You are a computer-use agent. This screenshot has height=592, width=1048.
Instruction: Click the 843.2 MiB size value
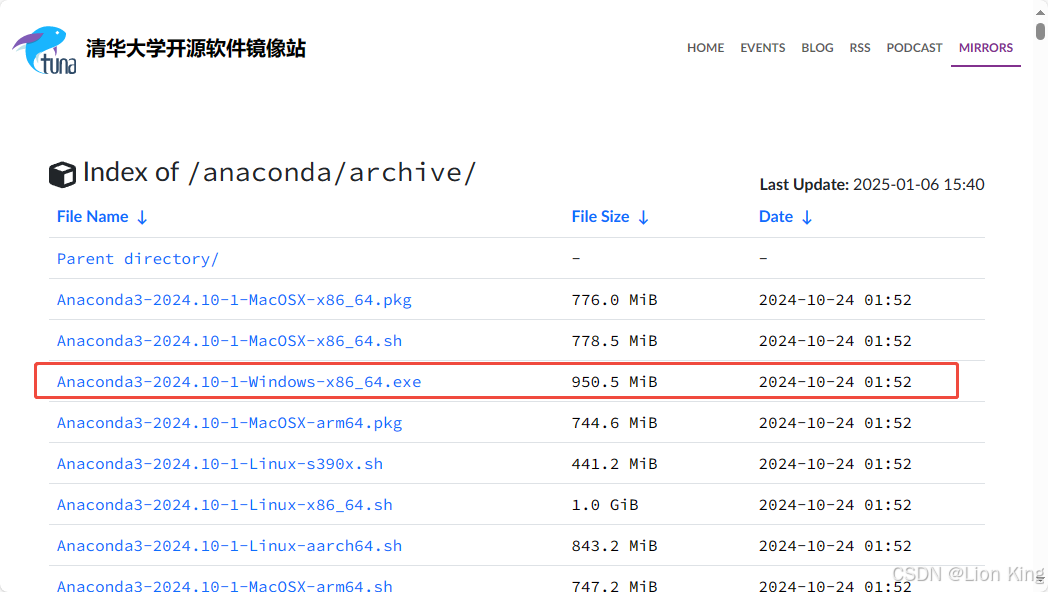[x=614, y=546]
